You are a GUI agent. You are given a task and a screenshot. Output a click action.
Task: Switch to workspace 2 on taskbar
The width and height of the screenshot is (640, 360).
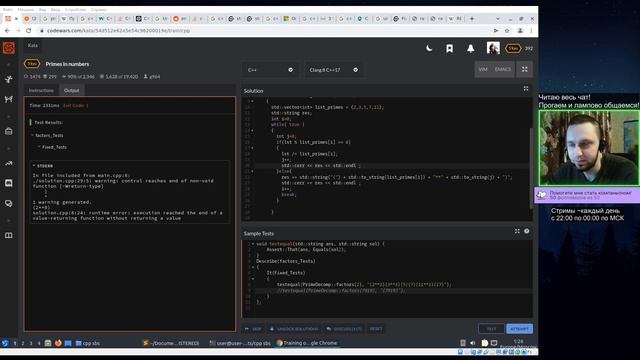tap(23, 343)
